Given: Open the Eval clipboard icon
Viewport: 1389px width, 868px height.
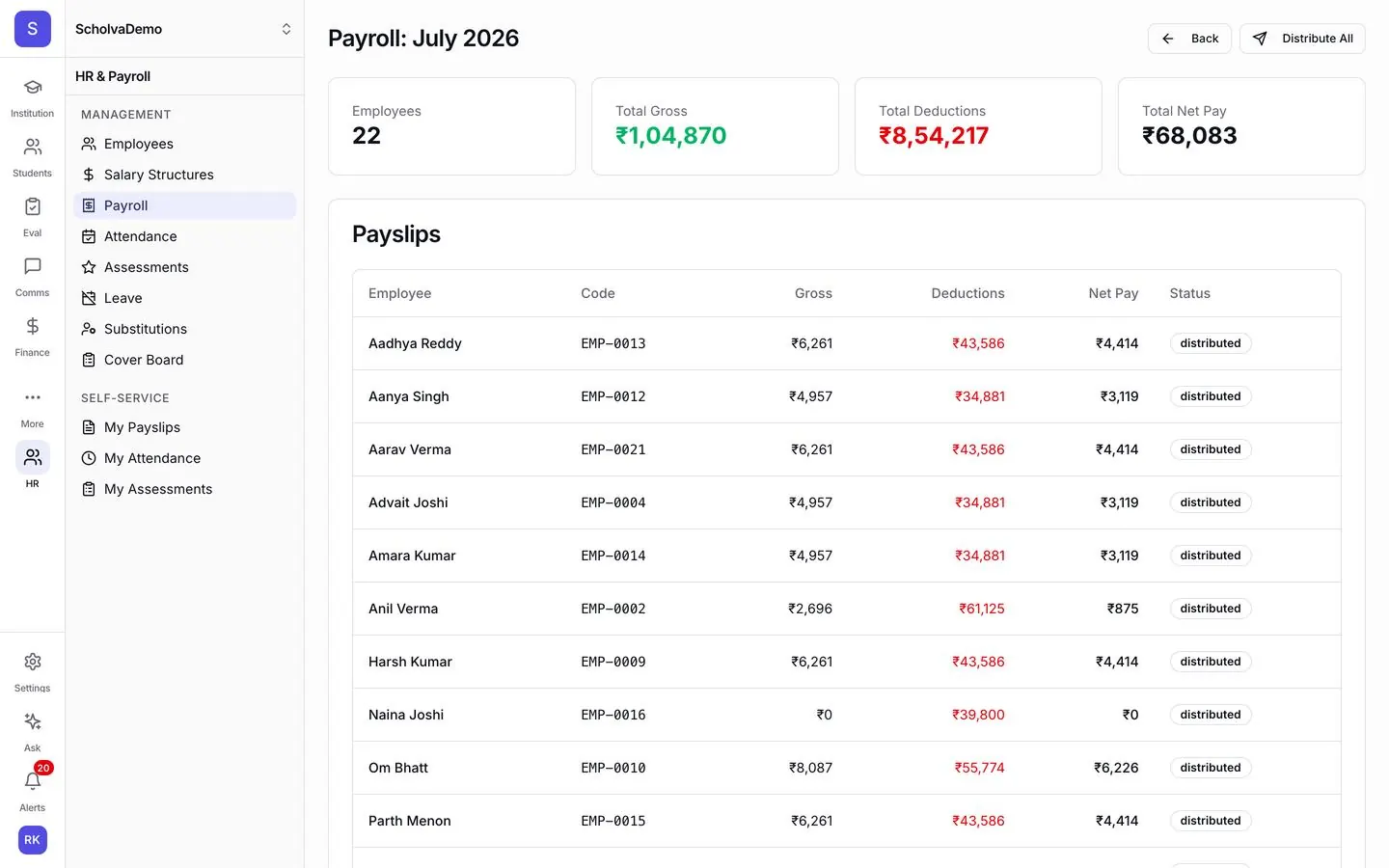Looking at the screenshot, I should [32, 207].
